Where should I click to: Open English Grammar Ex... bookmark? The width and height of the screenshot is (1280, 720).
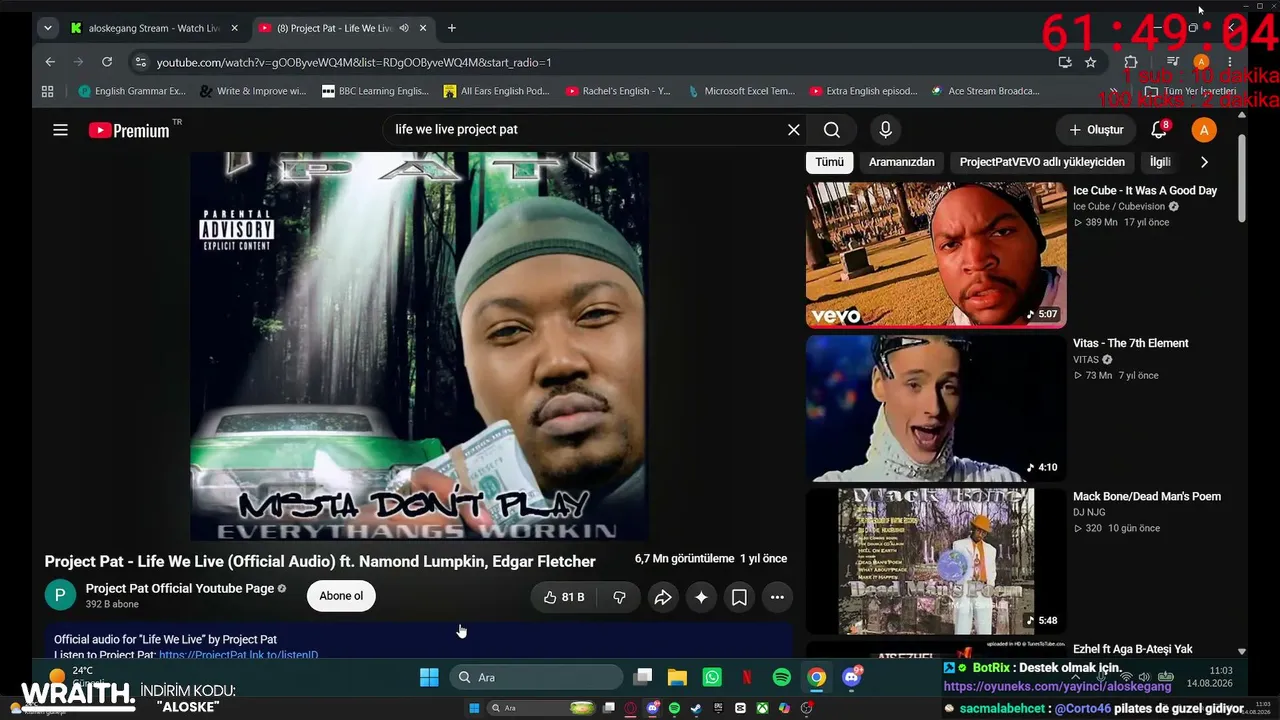pyautogui.click(x=132, y=91)
